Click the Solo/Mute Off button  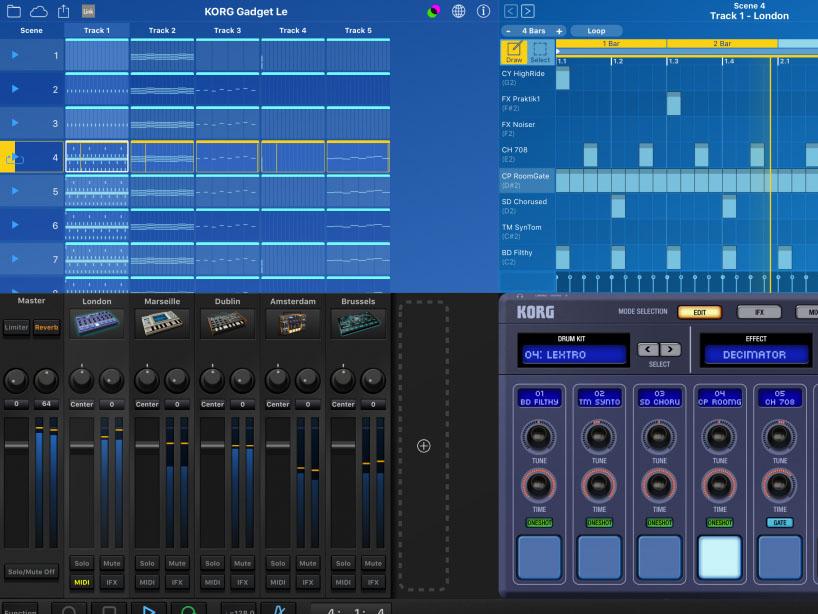[32, 571]
